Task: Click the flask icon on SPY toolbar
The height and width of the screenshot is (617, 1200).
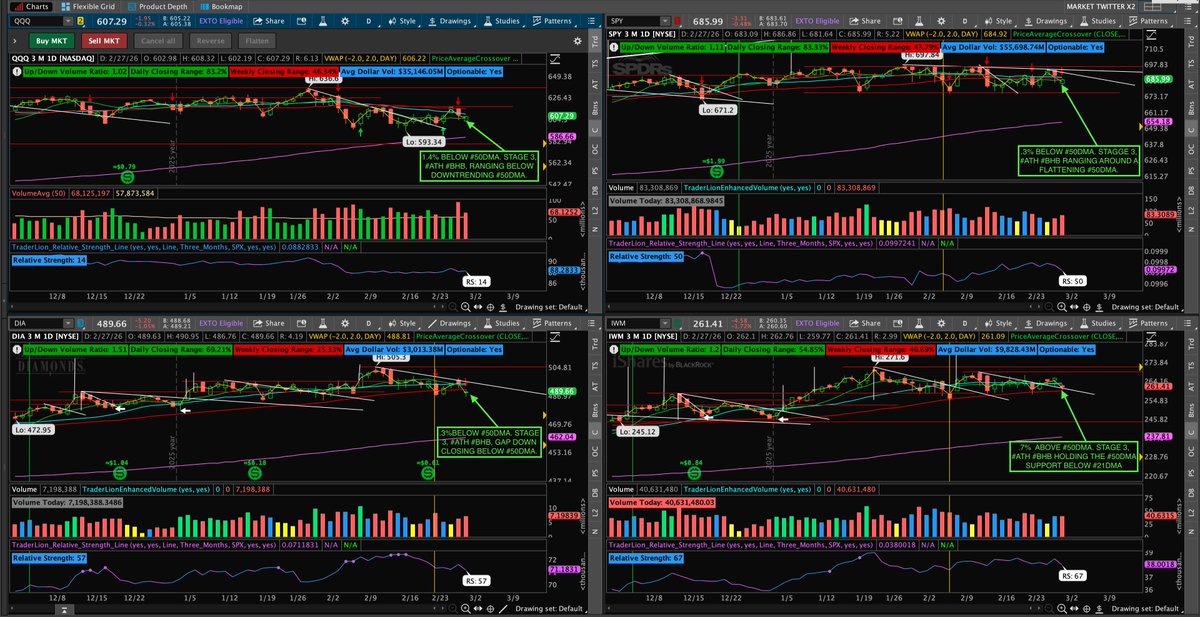Action: point(920,21)
